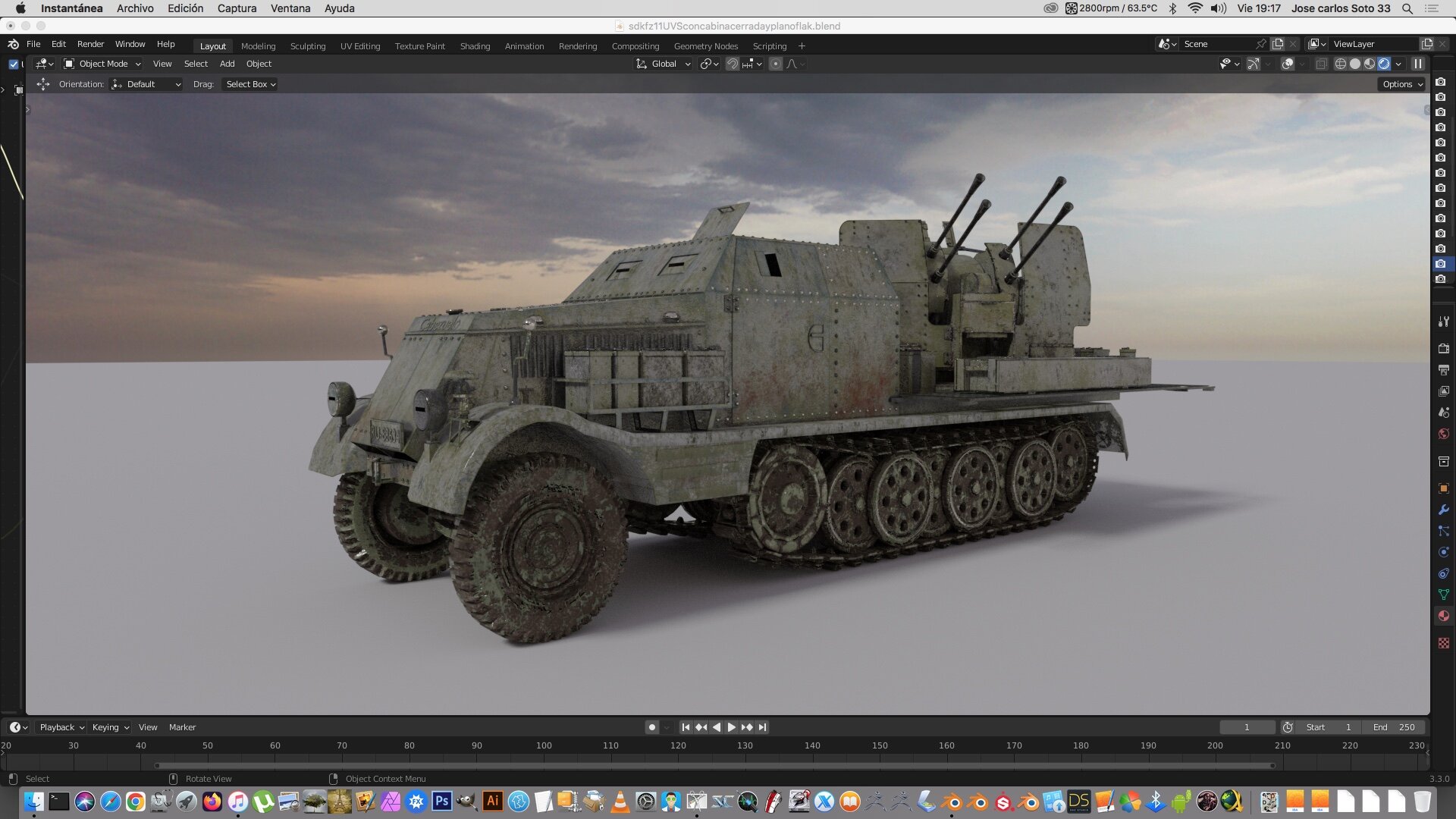Add a new view layer icon
This screenshot has width=1456, height=819.
[1427, 44]
